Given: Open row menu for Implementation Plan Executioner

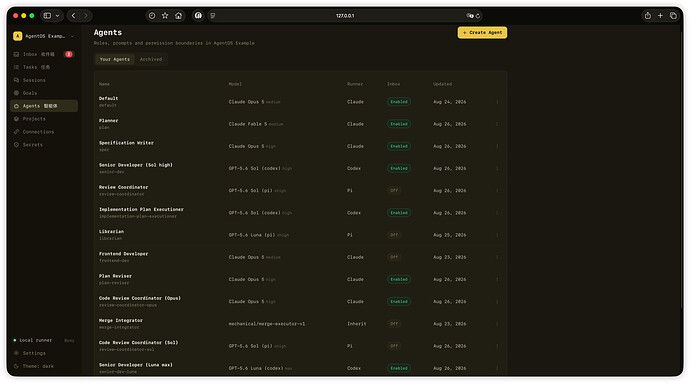Looking at the screenshot, I should tap(497, 213).
